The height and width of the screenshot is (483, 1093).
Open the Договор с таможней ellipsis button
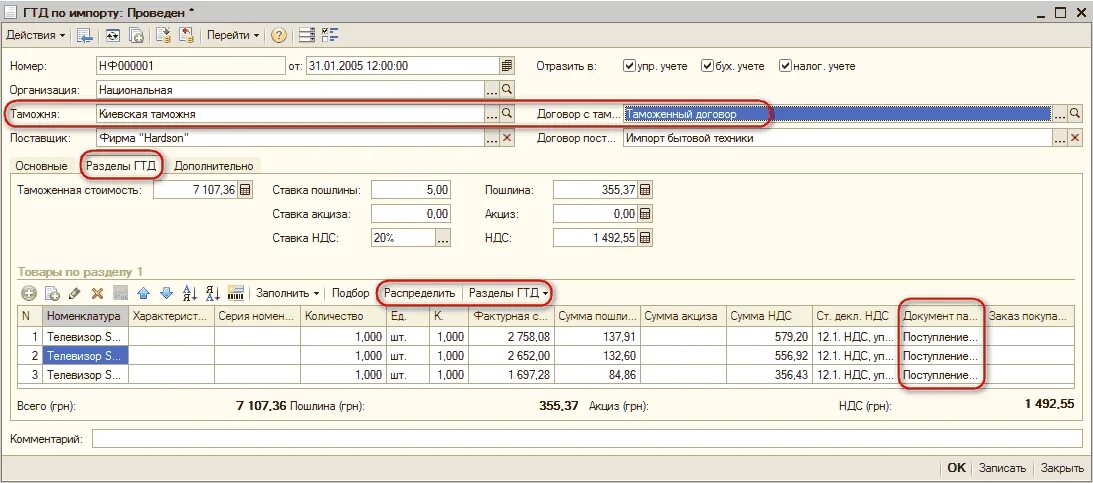click(1060, 113)
